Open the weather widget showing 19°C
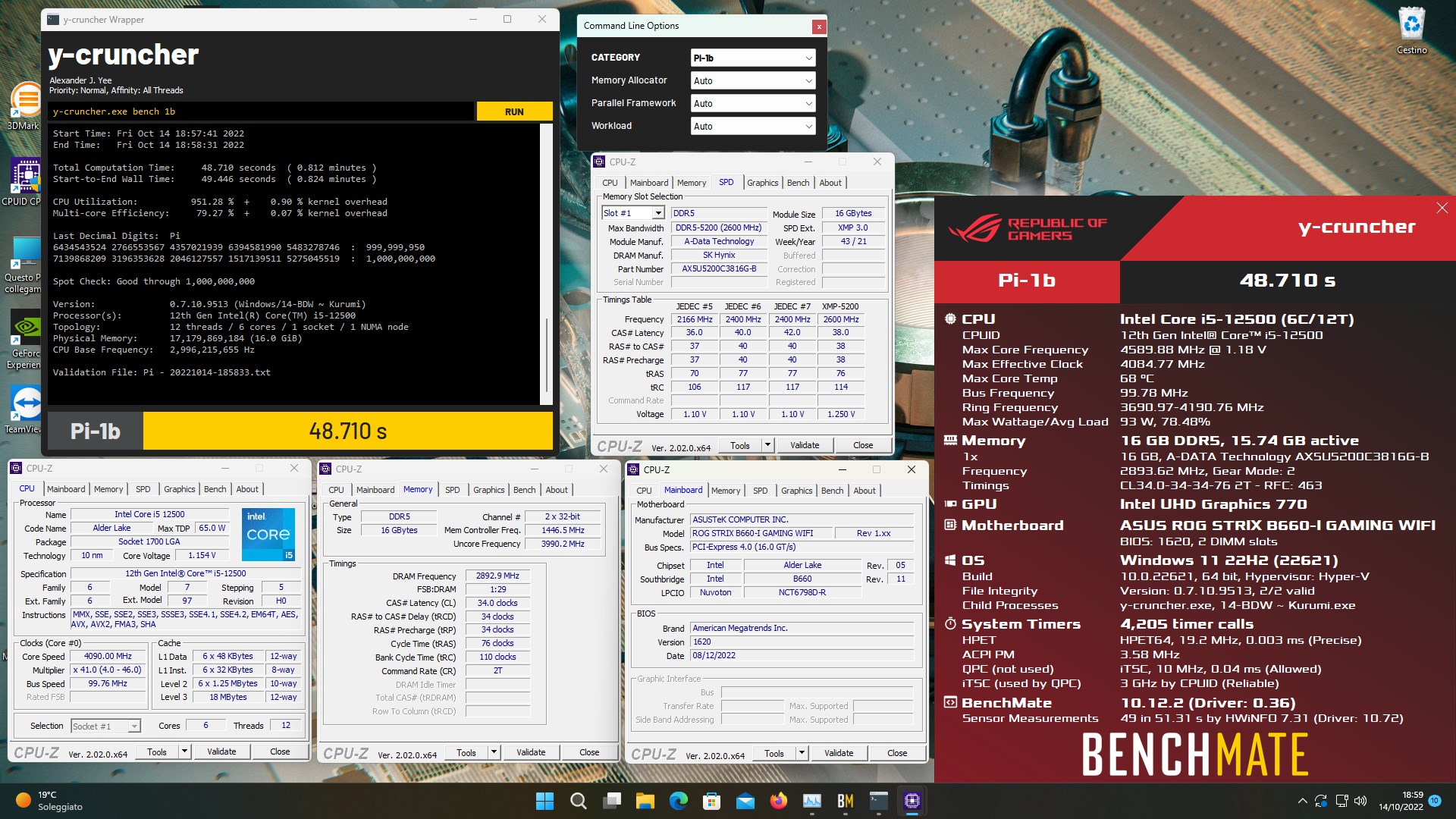This screenshot has width=1456, height=819. pyautogui.click(x=50, y=801)
